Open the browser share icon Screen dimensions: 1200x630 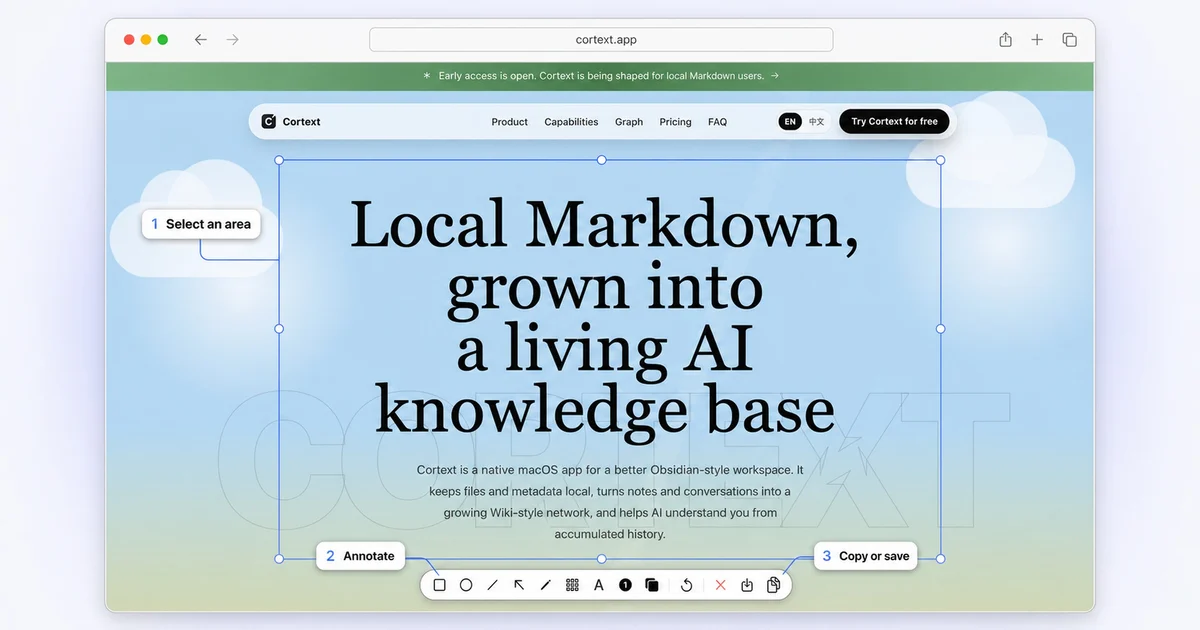tap(1005, 39)
